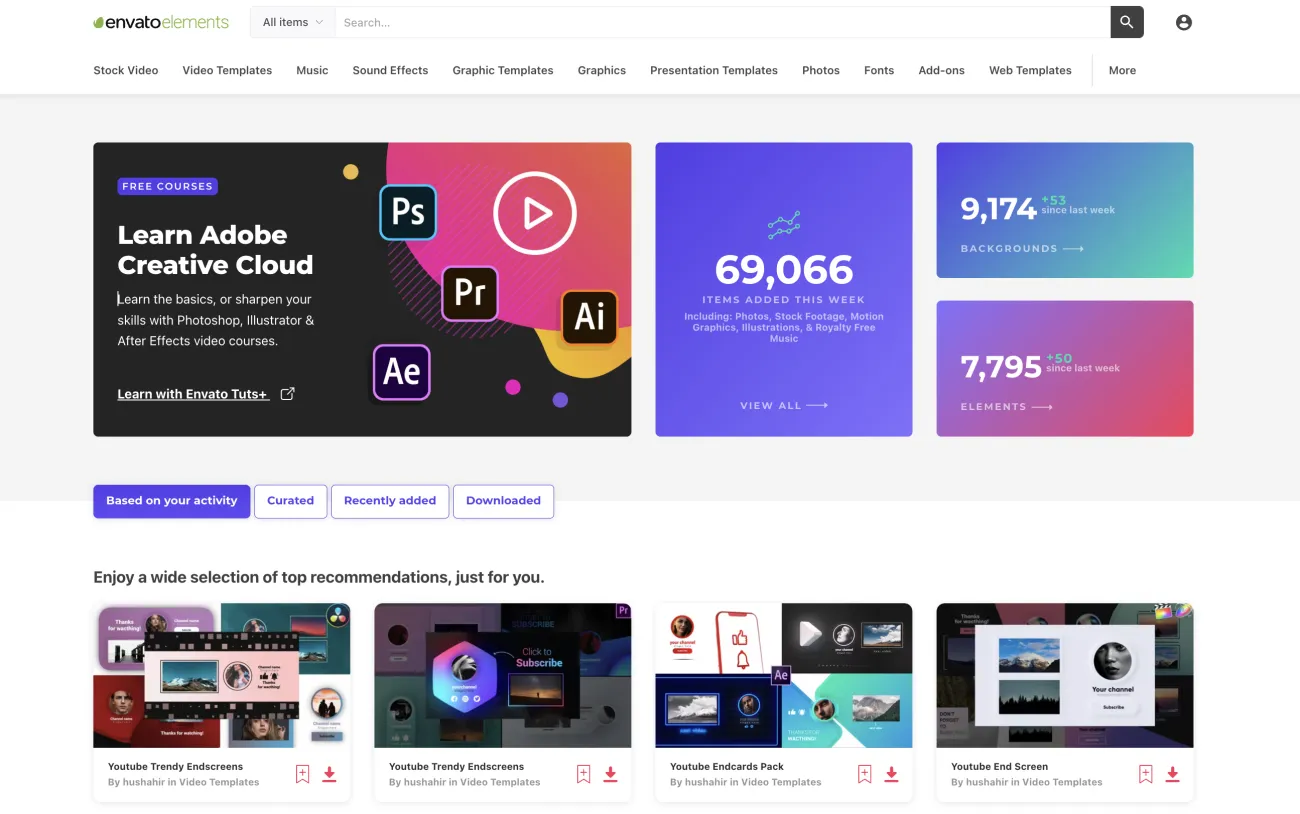This screenshot has width=1300, height=814.
Task: Click the Youtube Endcards Pack title
Action: pos(727,767)
